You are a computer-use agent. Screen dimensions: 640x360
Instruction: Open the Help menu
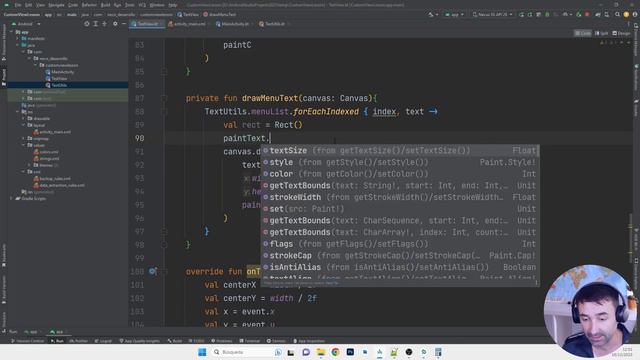173,5
